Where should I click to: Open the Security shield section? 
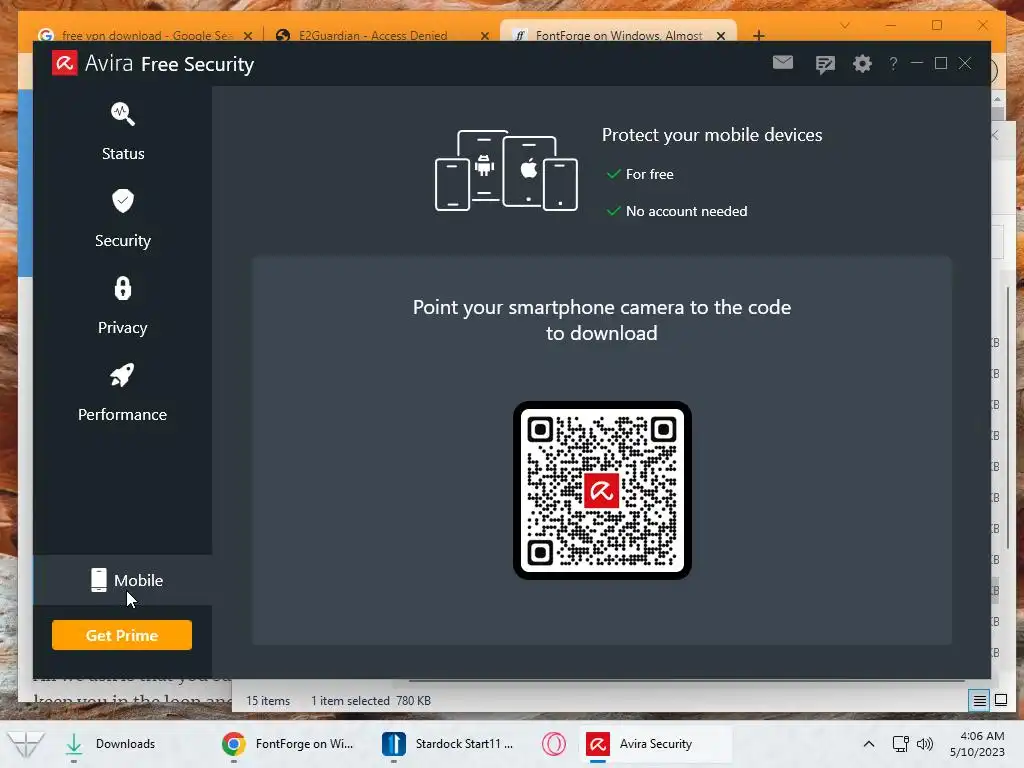coord(123,219)
